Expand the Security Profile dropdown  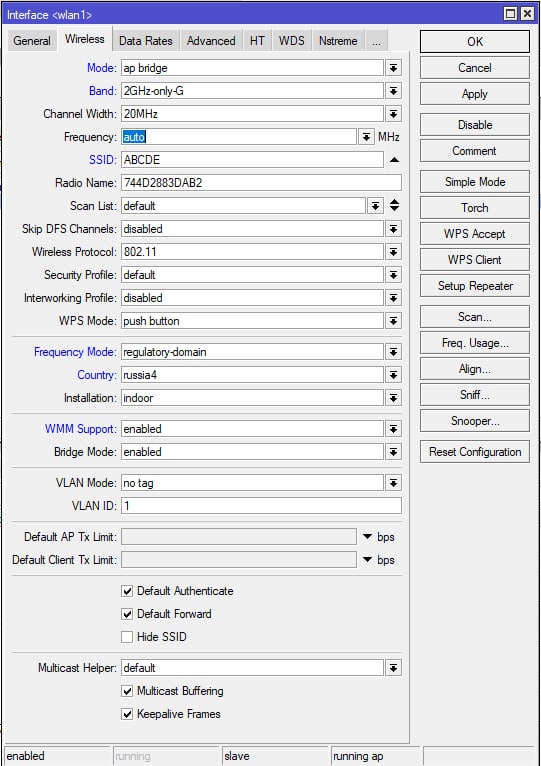click(x=393, y=275)
